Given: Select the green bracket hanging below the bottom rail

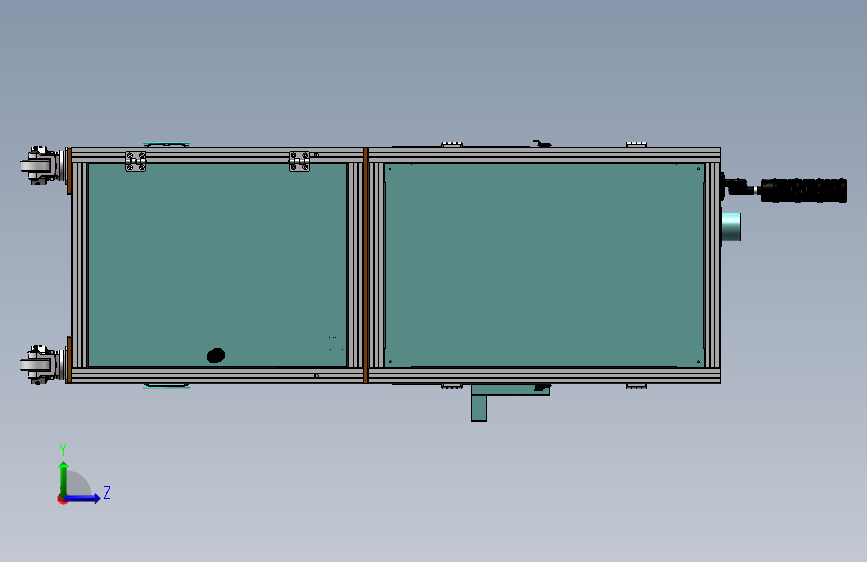Looking at the screenshot, I should coord(479,403).
